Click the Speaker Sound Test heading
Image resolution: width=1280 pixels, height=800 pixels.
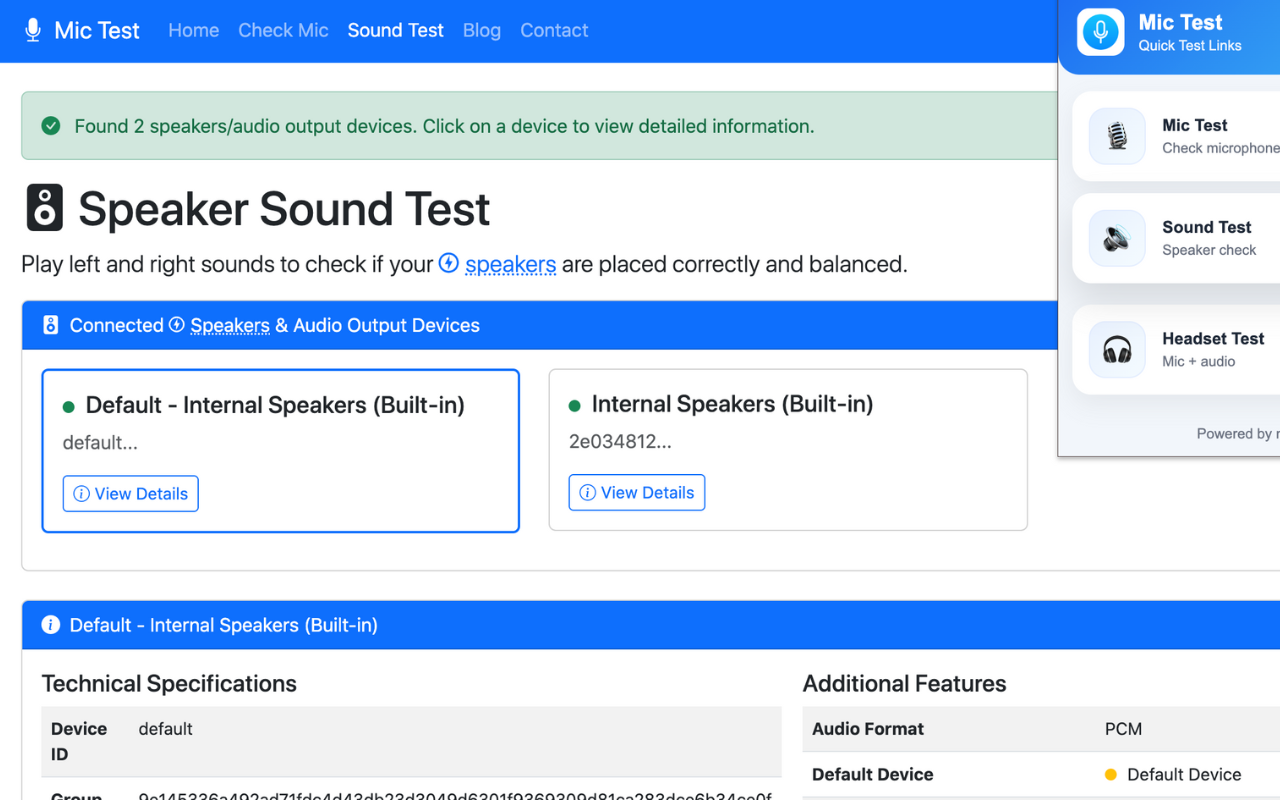[284, 209]
